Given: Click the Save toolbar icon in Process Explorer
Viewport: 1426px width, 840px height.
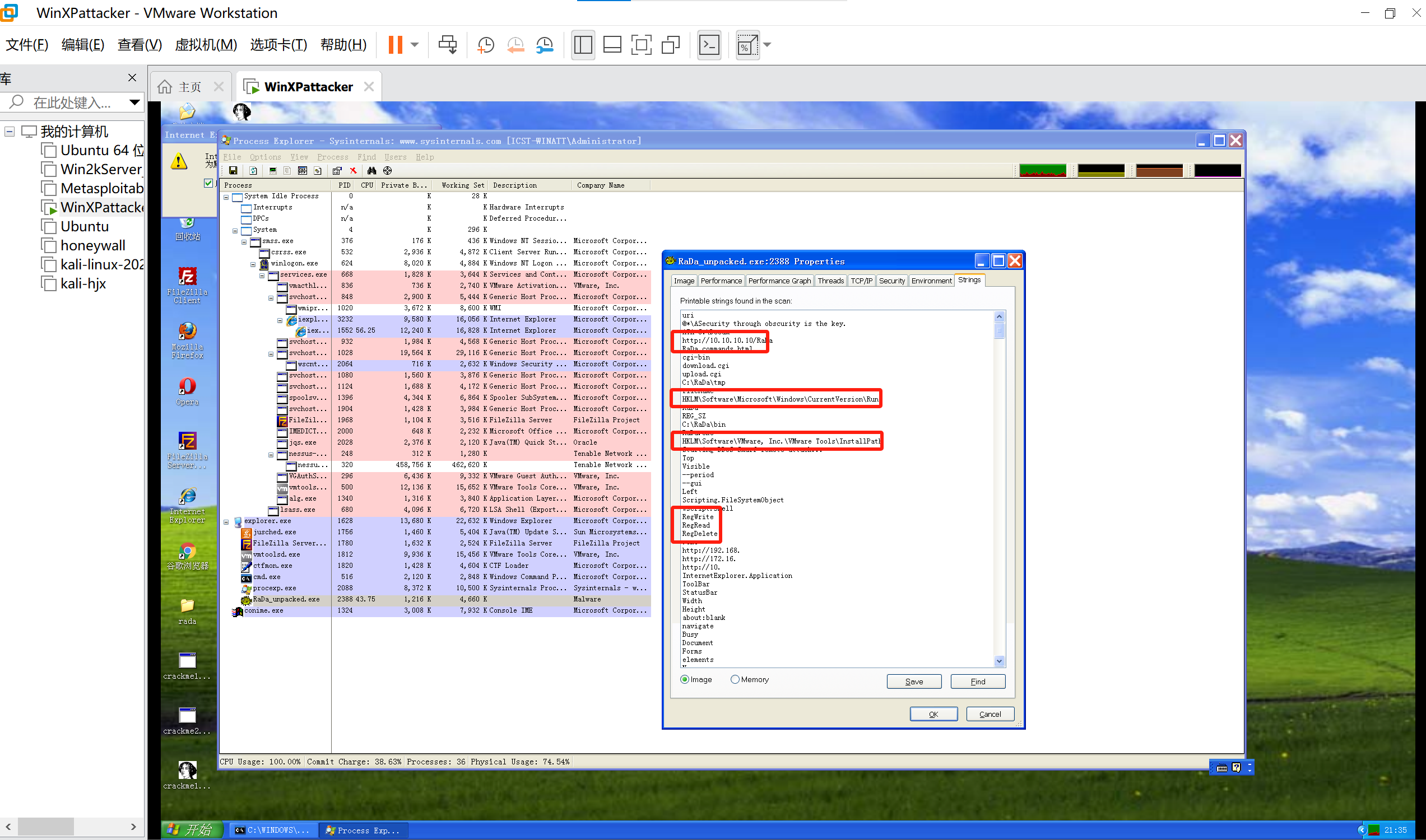Looking at the screenshot, I should coord(233,171).
